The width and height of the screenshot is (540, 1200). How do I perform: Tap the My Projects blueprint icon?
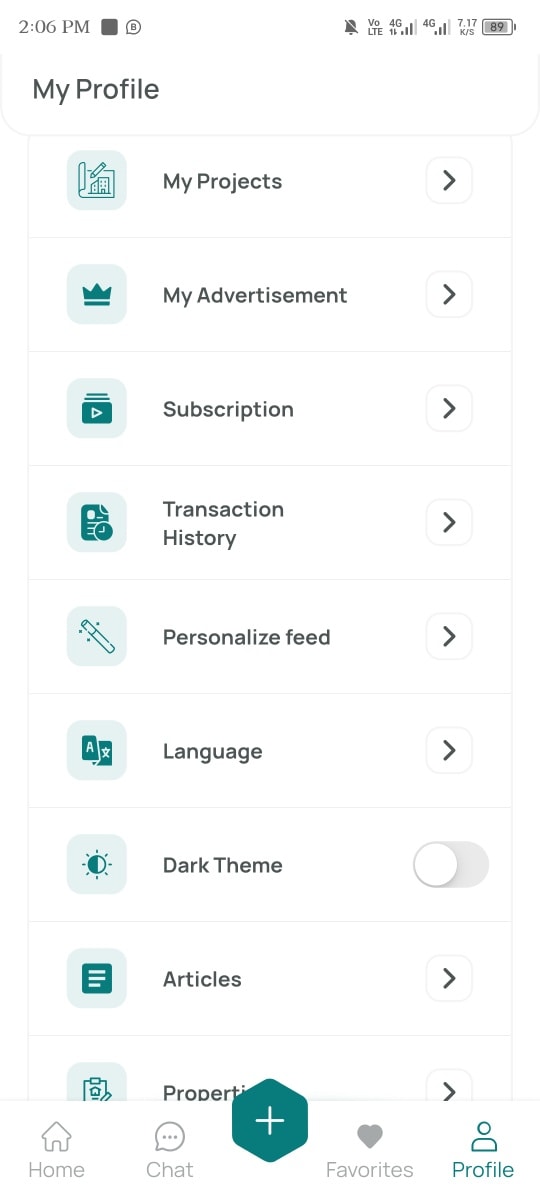[97, 180]
